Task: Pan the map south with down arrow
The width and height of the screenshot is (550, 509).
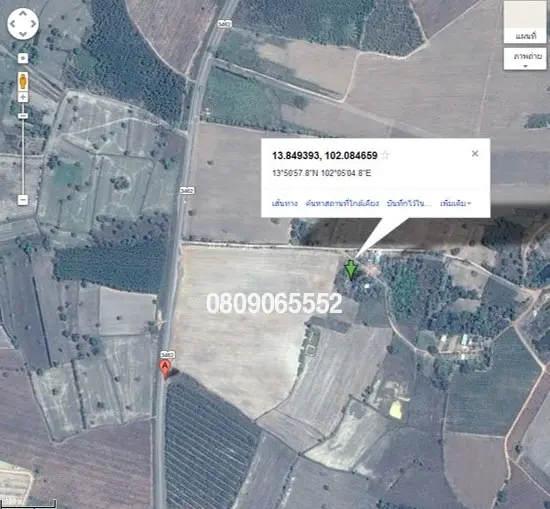Action: point(23,34)
